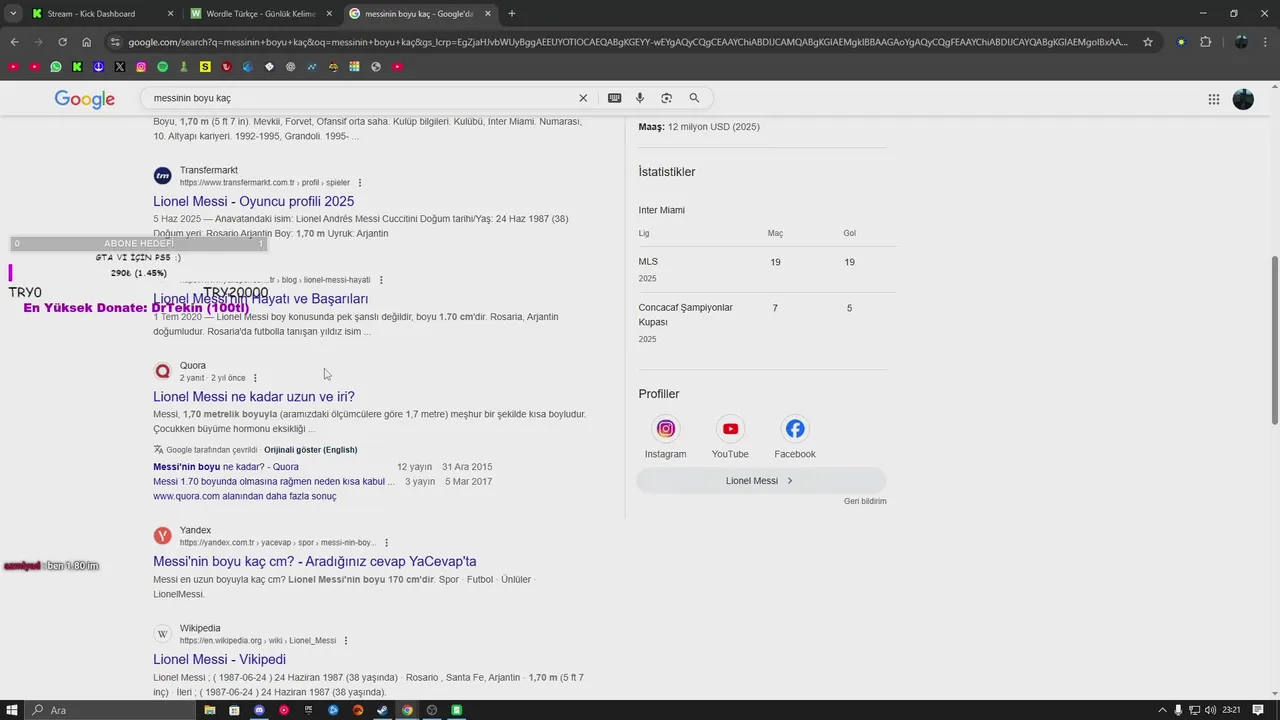Open Epic Games Launcher from taskbar

coord(309,710)
